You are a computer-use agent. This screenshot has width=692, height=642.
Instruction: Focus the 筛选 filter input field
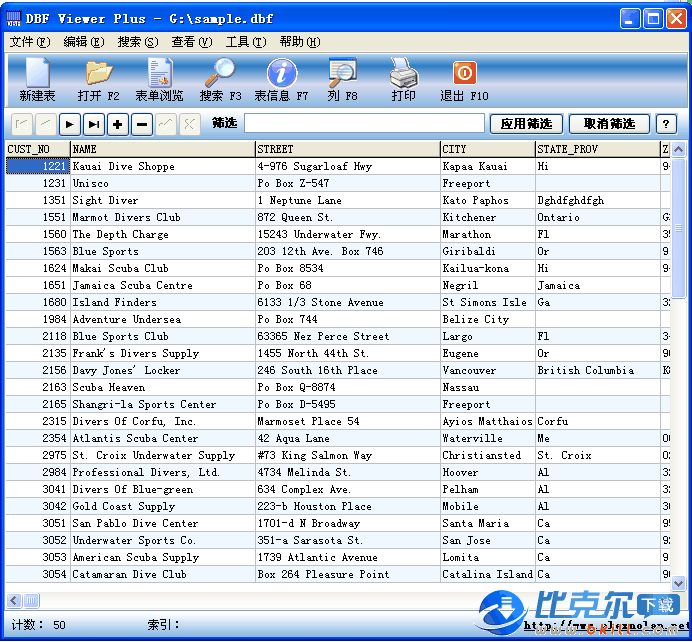[364, 123]
